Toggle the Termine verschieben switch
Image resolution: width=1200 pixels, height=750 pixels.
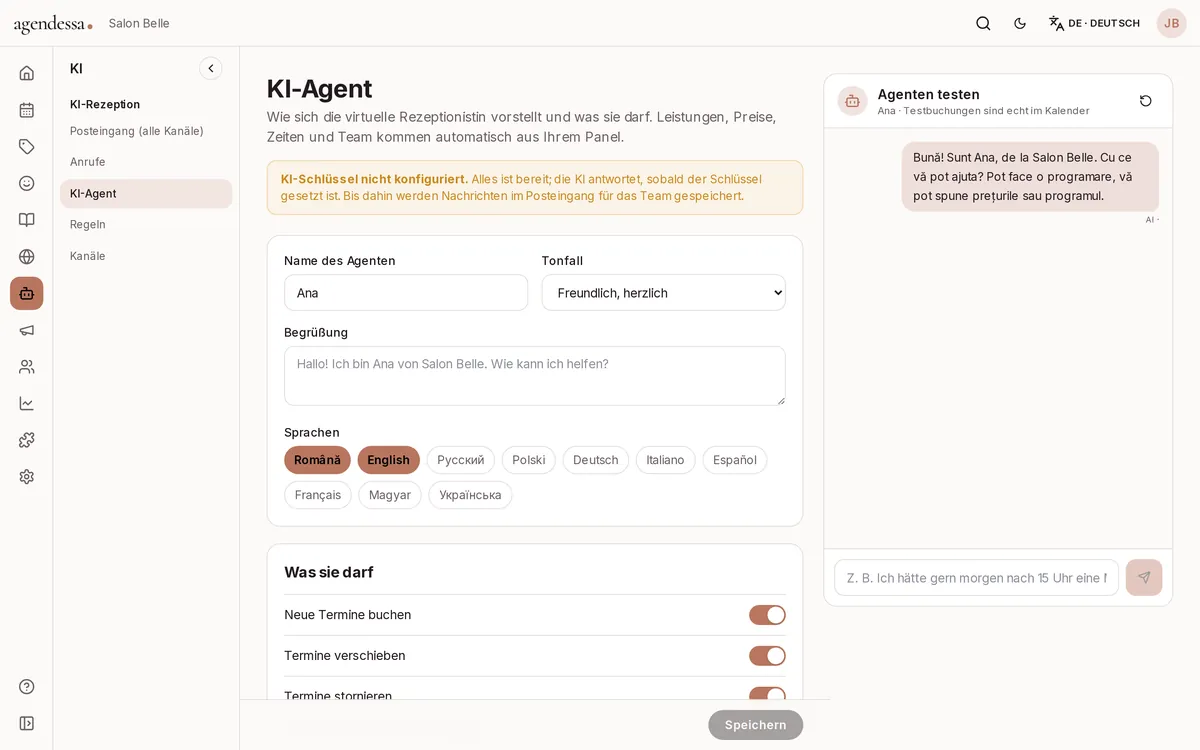(x=767, y=656)
